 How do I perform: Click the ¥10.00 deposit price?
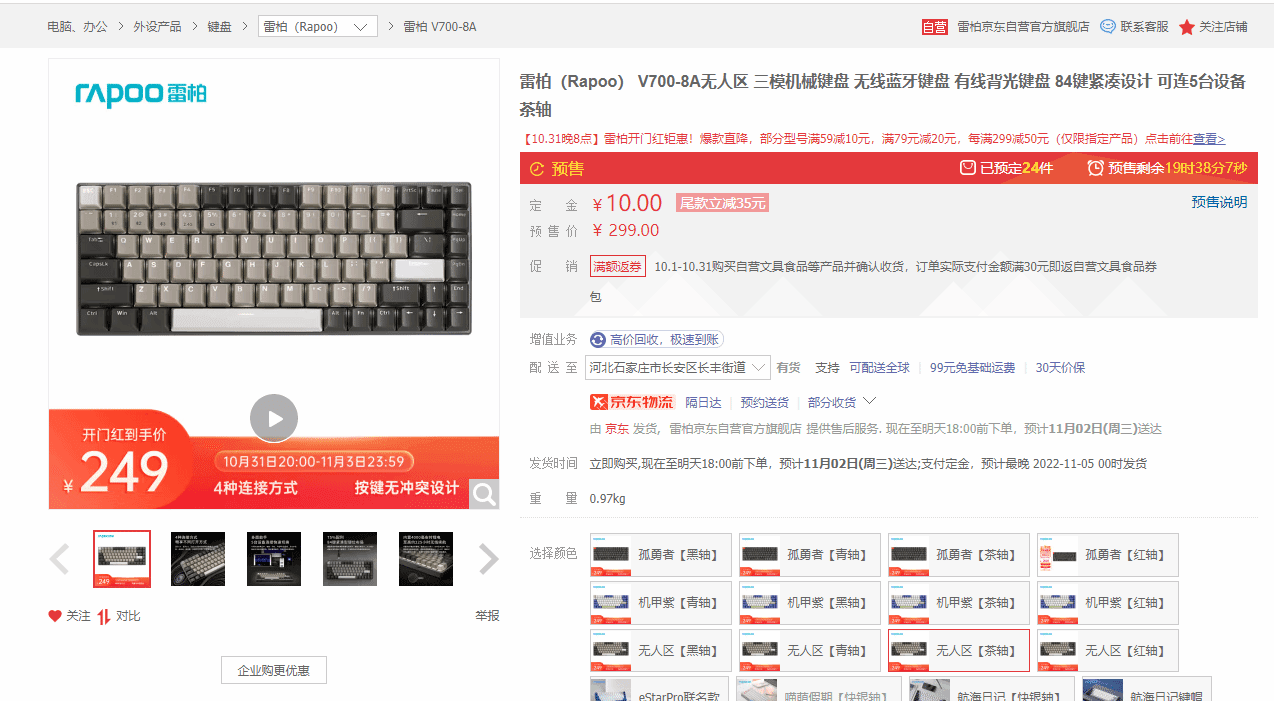point(627,204)
